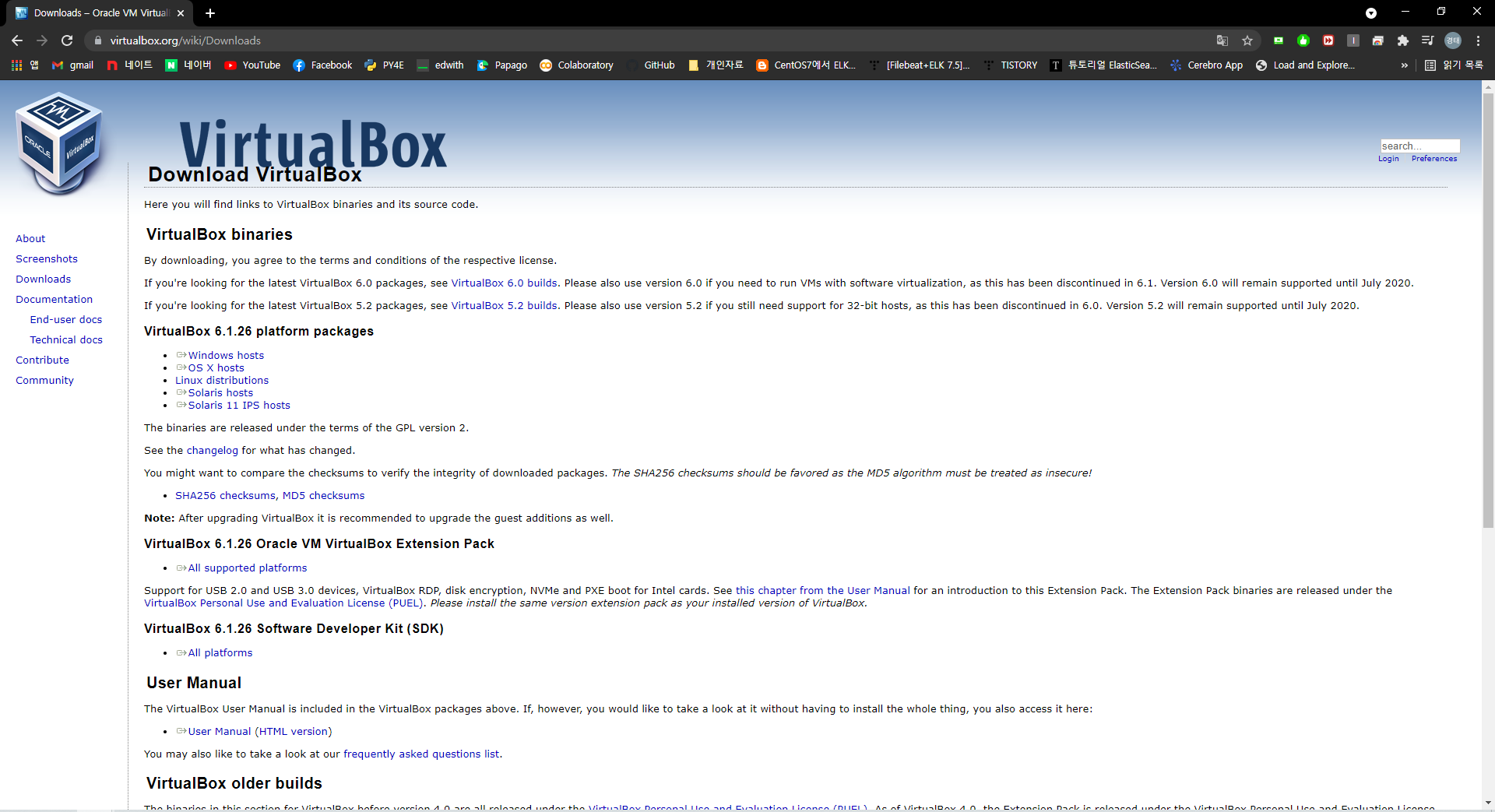This screenshot has width=1495, height=812.
Task: Go back using the browser back arrow
Action: click(17, 40)
